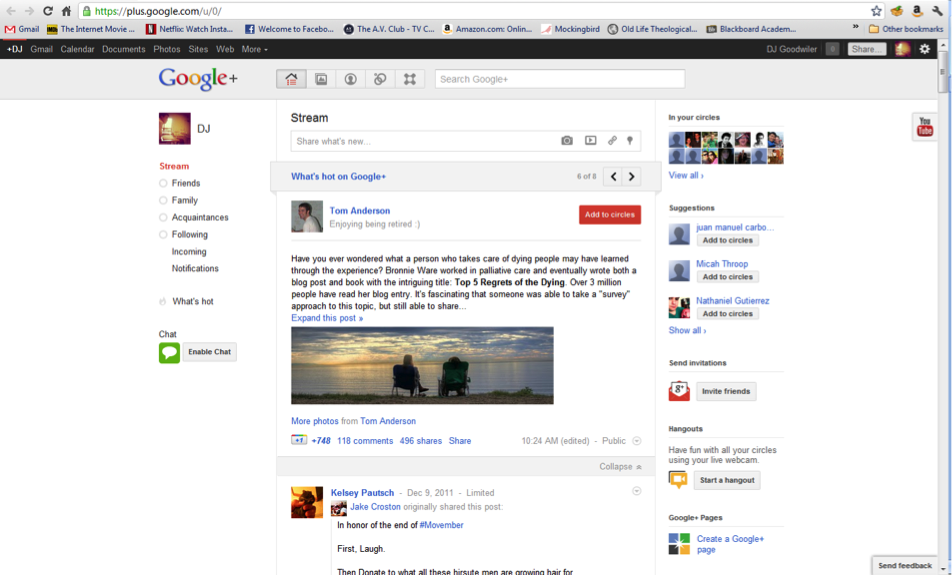Click the Share button in top bar
Image resolution: width=952 pixels, height=575 pixels.
tap(866, 49)
